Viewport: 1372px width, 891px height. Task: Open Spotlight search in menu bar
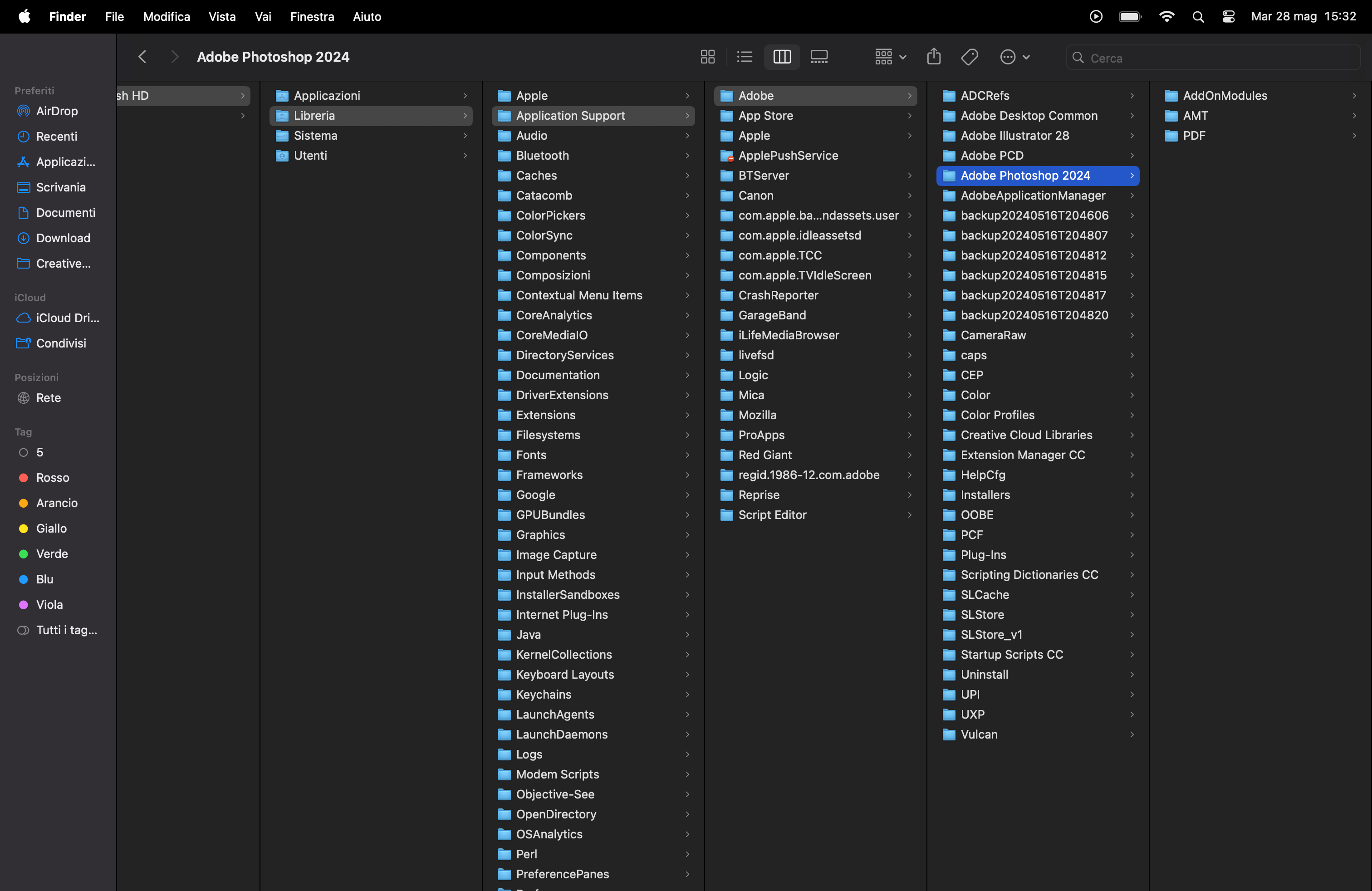(1198, 17)
